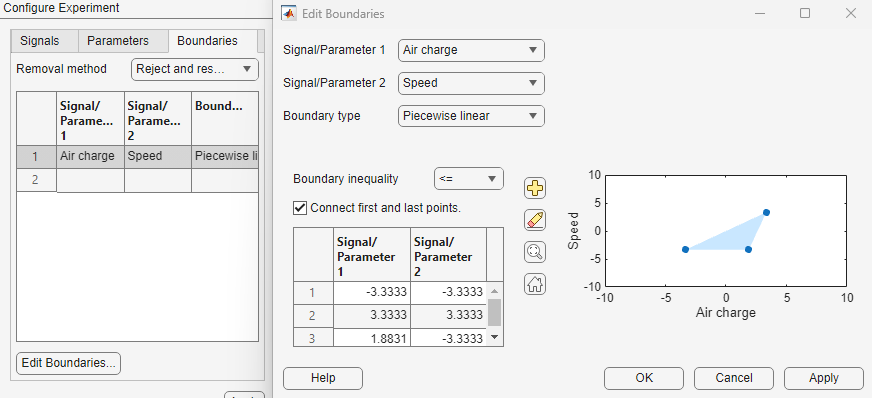Viewport: 872px width, 398px height.
Task: Click the OK button
Action: 644,378
